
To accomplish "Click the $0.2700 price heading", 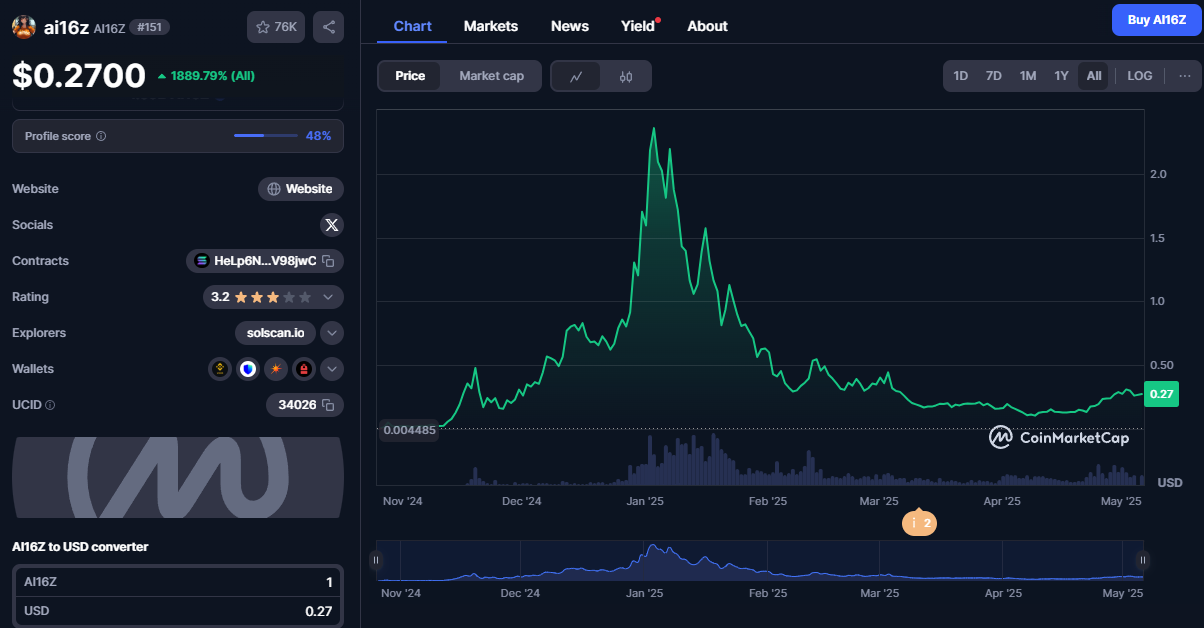I will point(79,75).
